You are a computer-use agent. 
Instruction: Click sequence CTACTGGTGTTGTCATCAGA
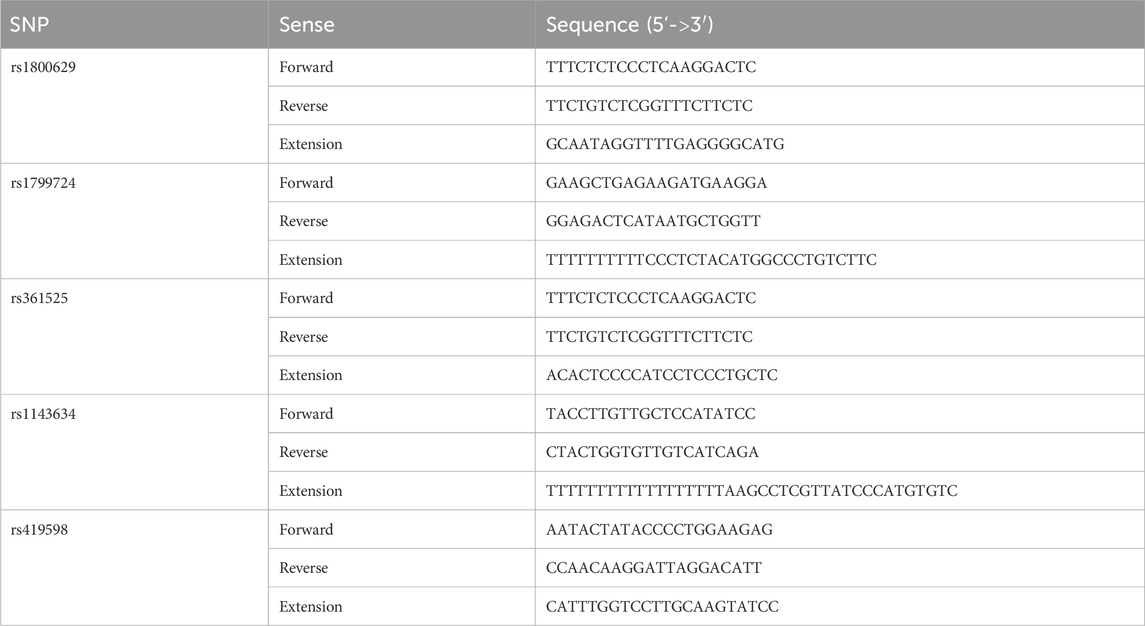pos(652,452)
